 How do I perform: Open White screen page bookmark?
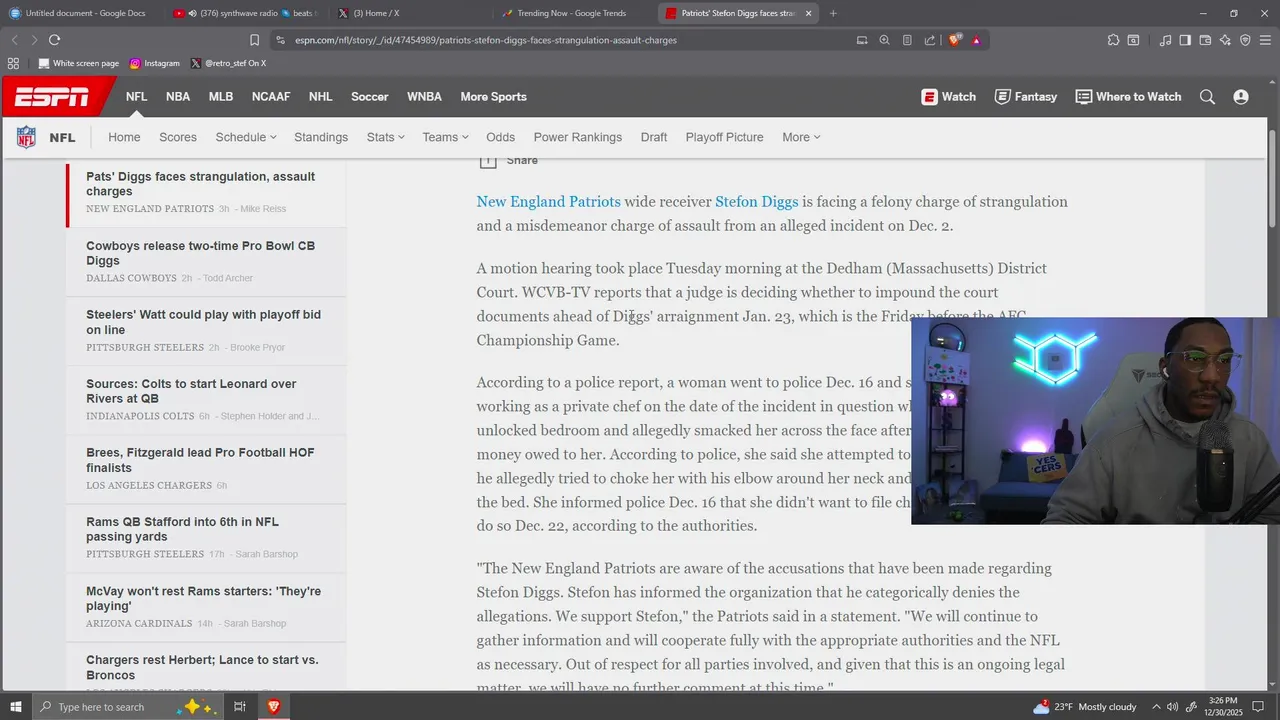pos(78,63)
